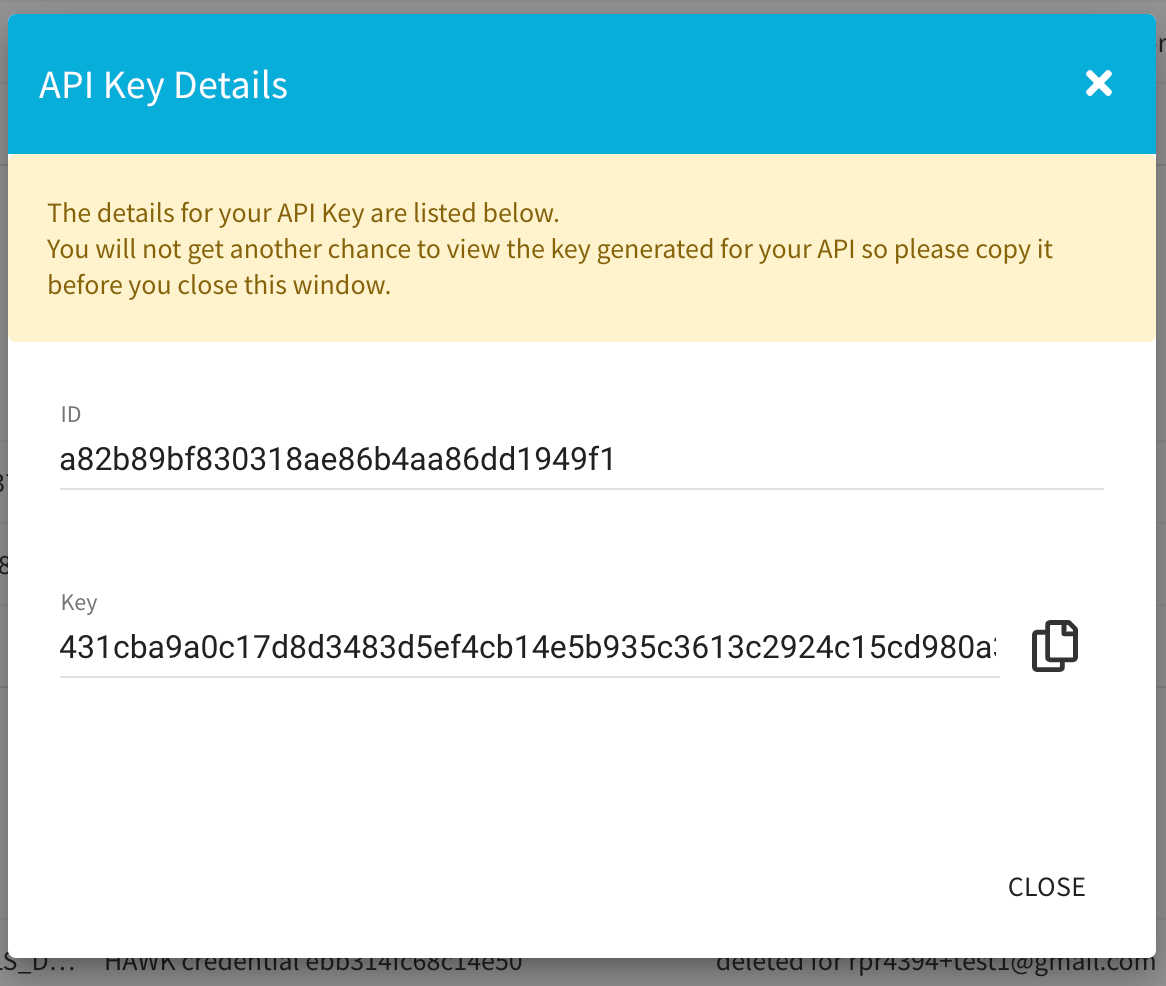Focus the ID field showing a82b89bf830318ae86b4aa86dd1949f1
The width and height of the screenshot is (1166, 986).
click(x=582, y=460)
